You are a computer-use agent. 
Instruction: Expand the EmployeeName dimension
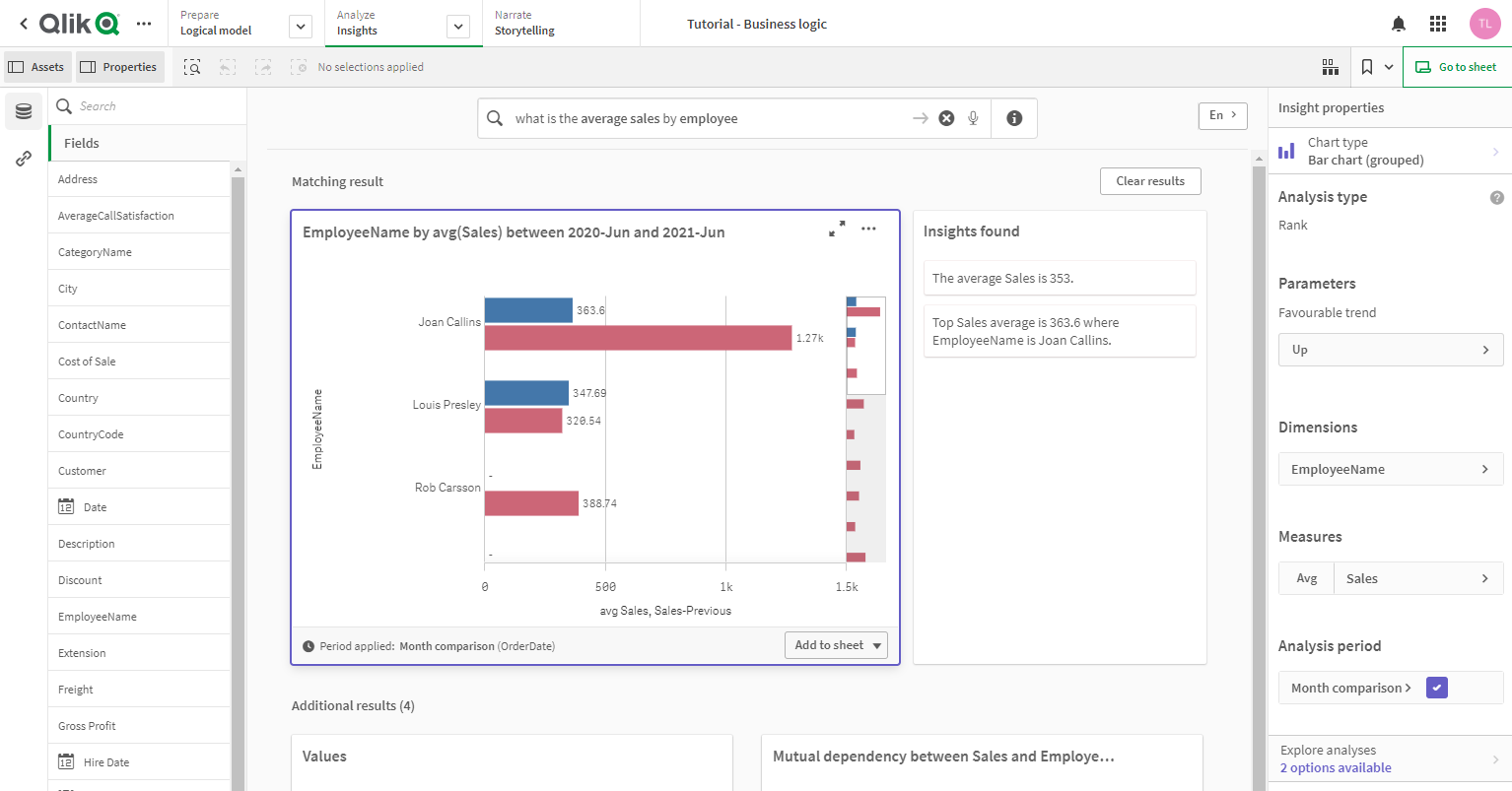point(1390,469)
